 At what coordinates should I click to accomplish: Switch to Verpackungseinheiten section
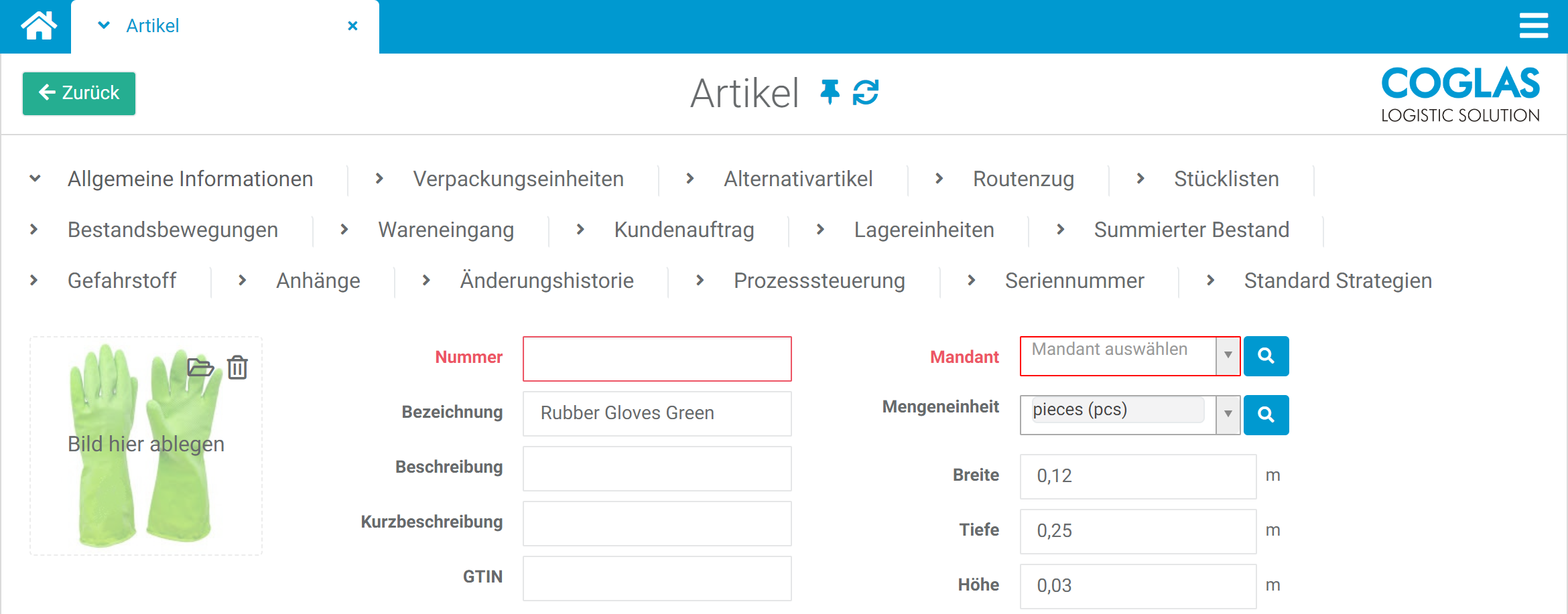[x=517, y=179]
